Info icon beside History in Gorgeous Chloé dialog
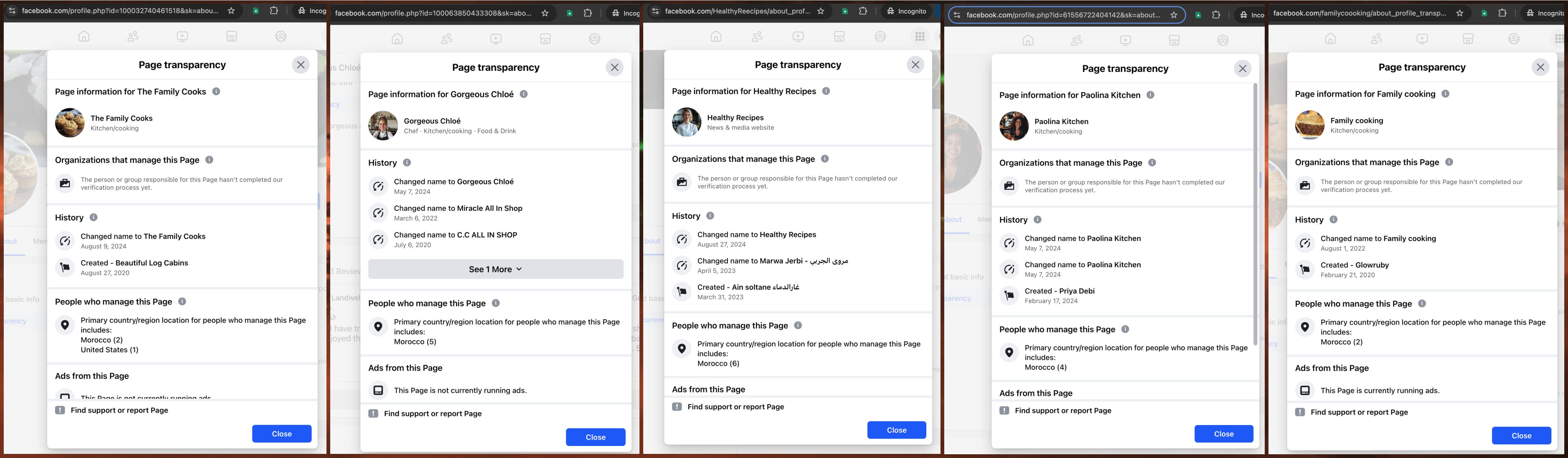The height and width of the screenshot is (458, 1568). click(407, 163)
